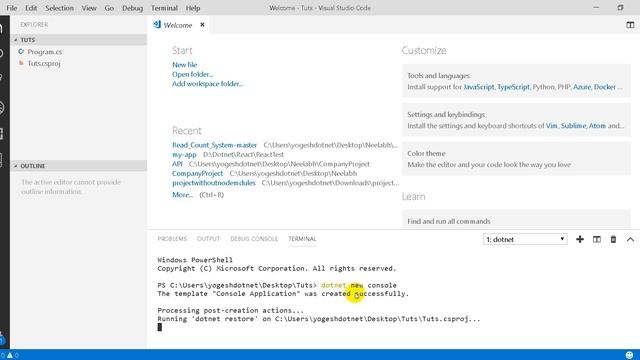Screen dimensions: 640x360
Task: Open the Debug view in the activity bar
Action: [x=2, y=107]
